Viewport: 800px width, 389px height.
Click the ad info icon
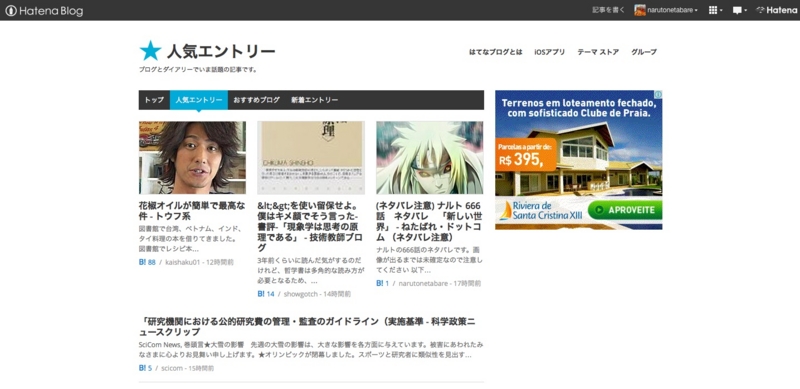click(x=658, y=94)
